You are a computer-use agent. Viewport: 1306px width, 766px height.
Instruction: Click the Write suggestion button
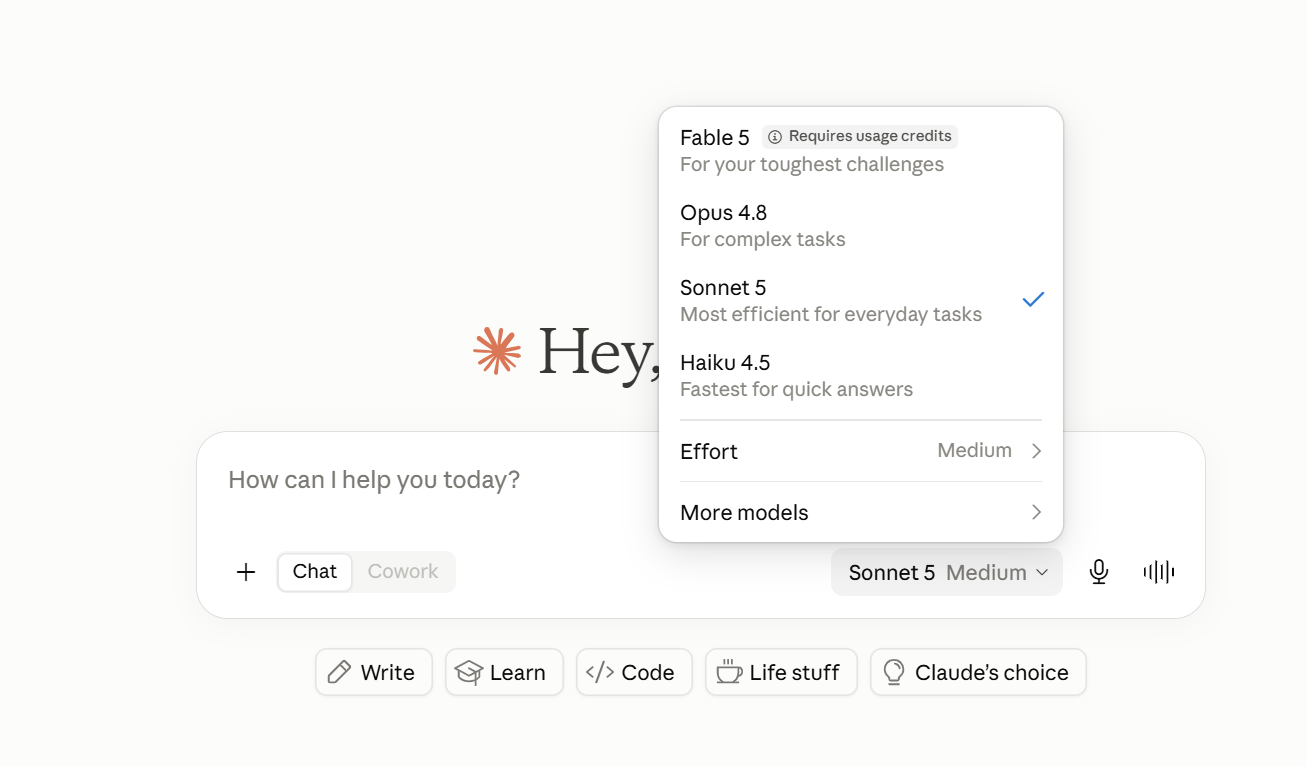click(374, 672)
